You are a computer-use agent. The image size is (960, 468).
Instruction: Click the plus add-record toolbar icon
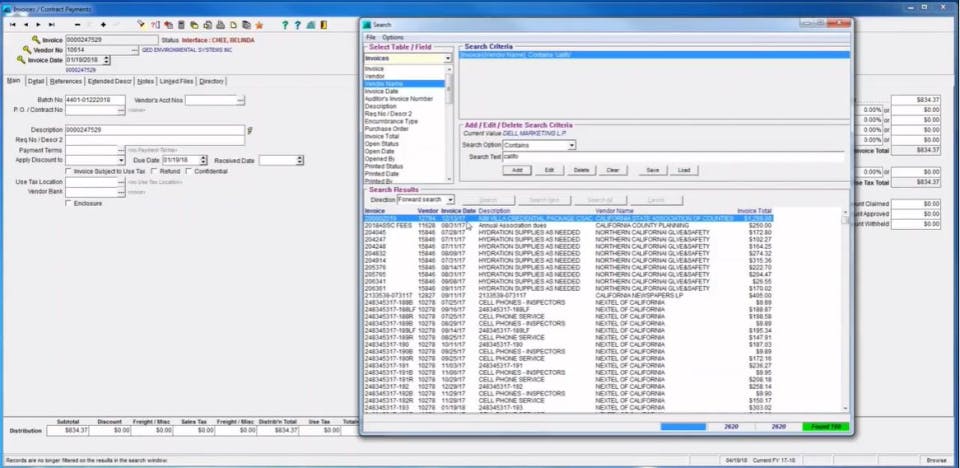(x=103, y=25)
